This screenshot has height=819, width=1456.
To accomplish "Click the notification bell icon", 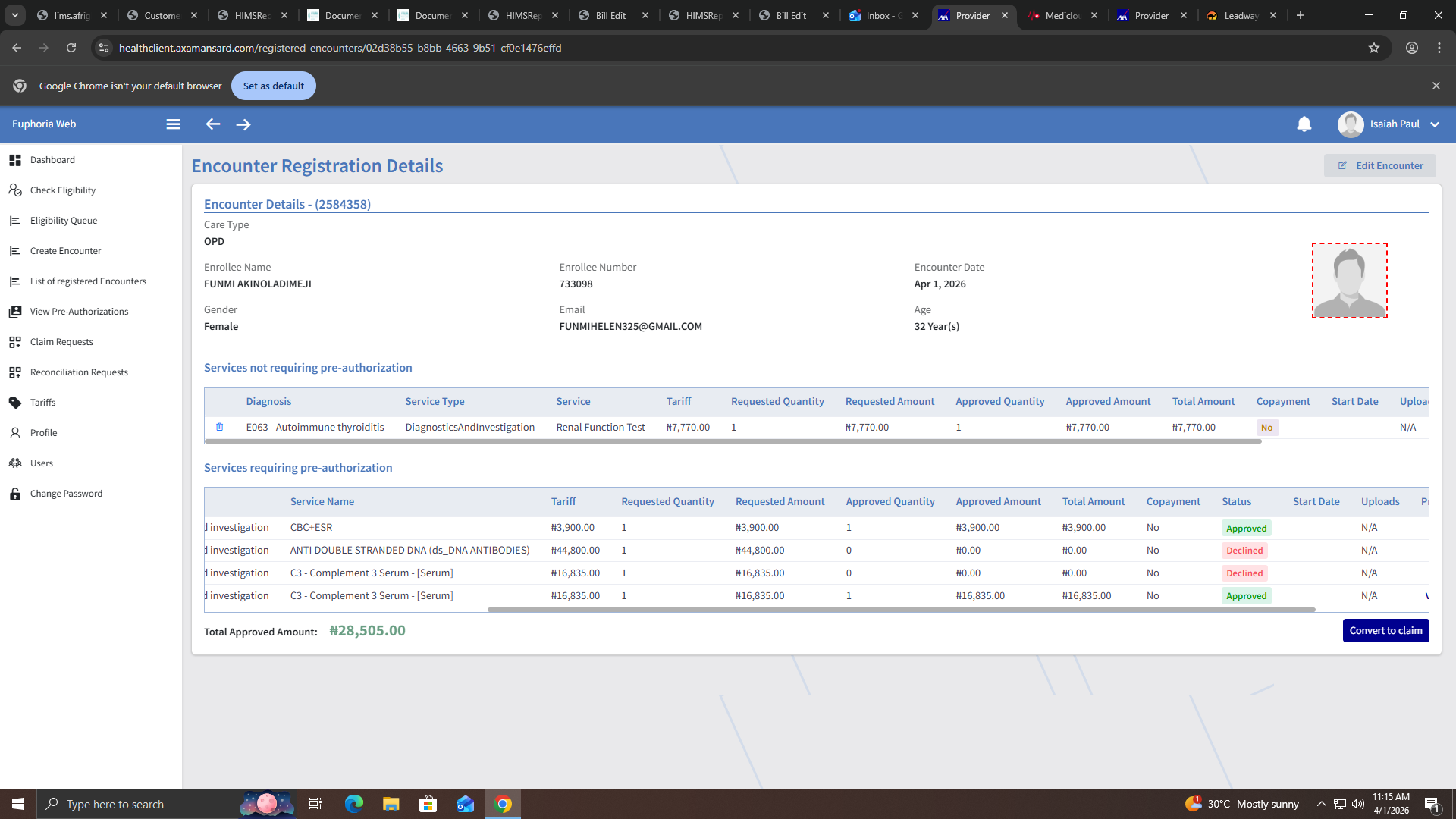I will pos(1304,124).
